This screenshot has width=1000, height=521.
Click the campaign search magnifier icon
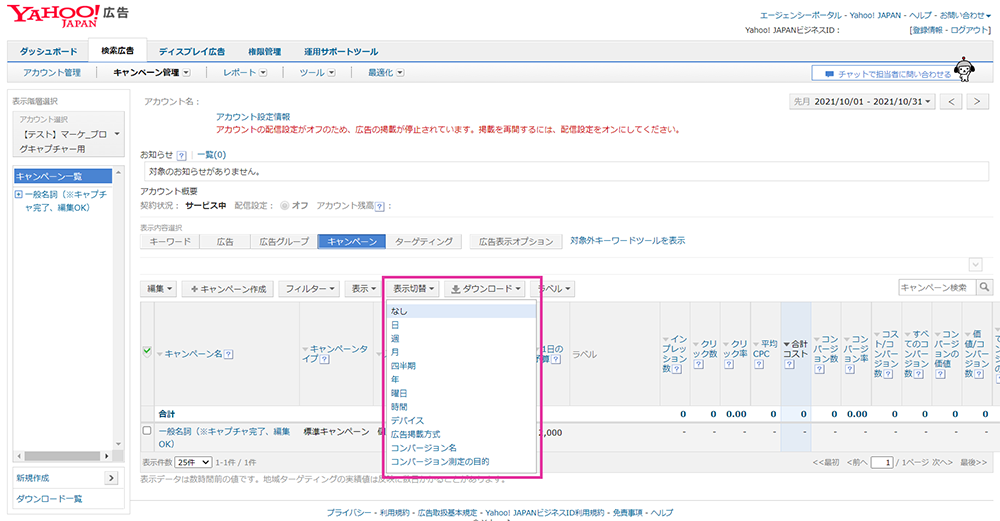985,288
